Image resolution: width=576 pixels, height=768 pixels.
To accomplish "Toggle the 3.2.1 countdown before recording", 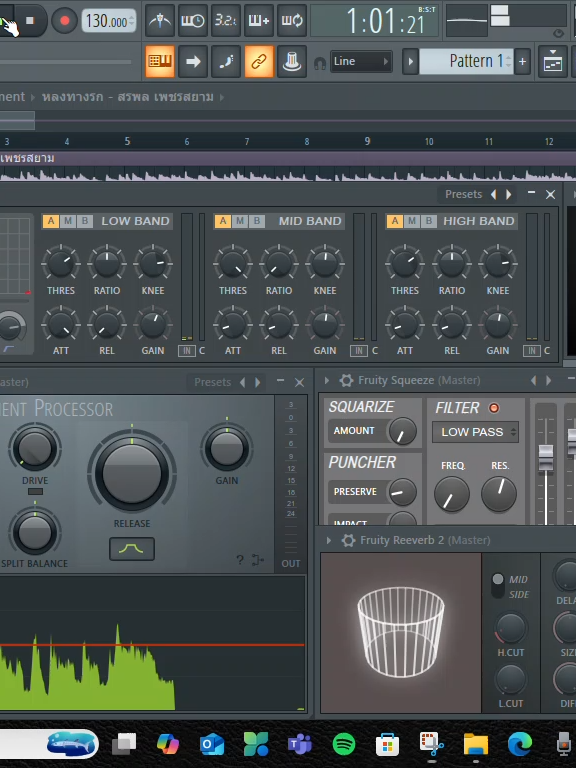I will pos(226,21).
